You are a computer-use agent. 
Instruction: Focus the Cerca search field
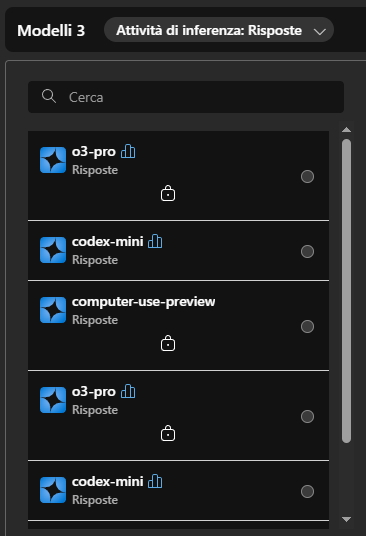point(186,97)
